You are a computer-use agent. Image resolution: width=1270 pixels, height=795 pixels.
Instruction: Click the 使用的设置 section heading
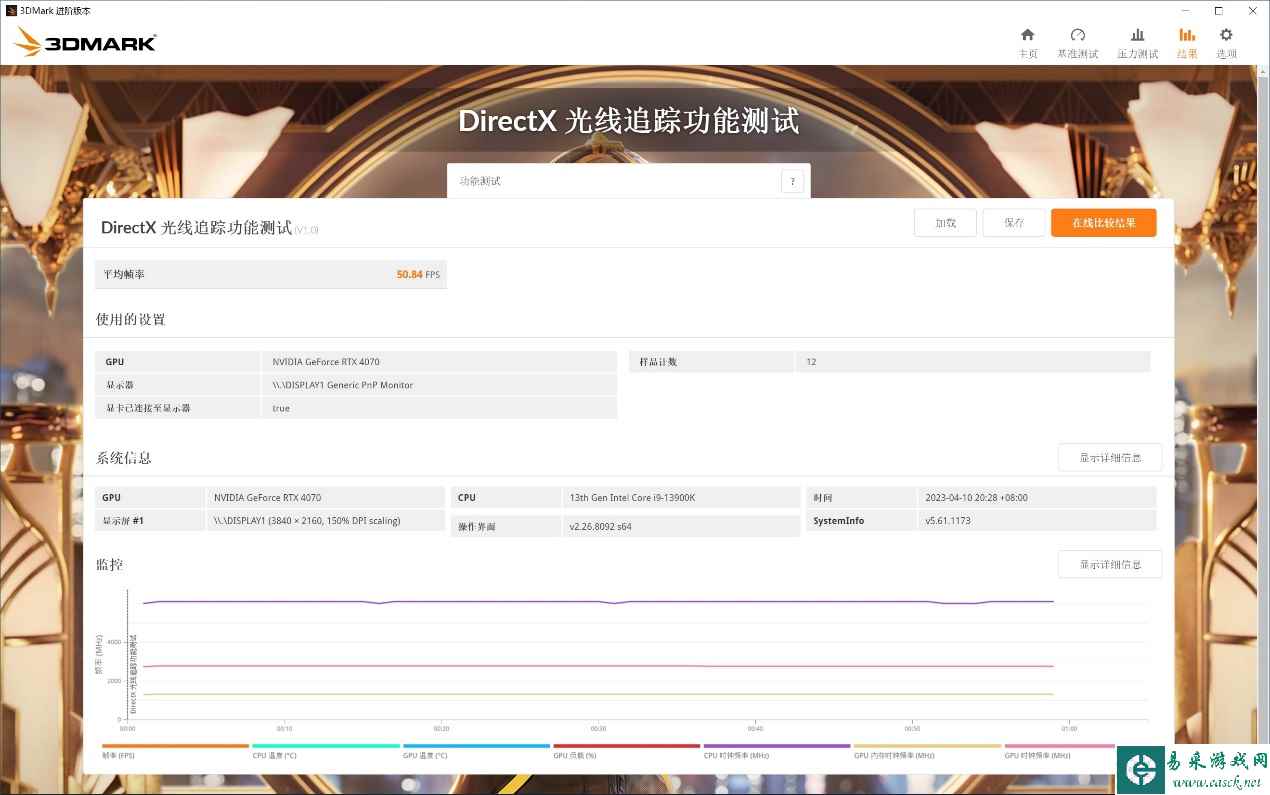[131, 320]
